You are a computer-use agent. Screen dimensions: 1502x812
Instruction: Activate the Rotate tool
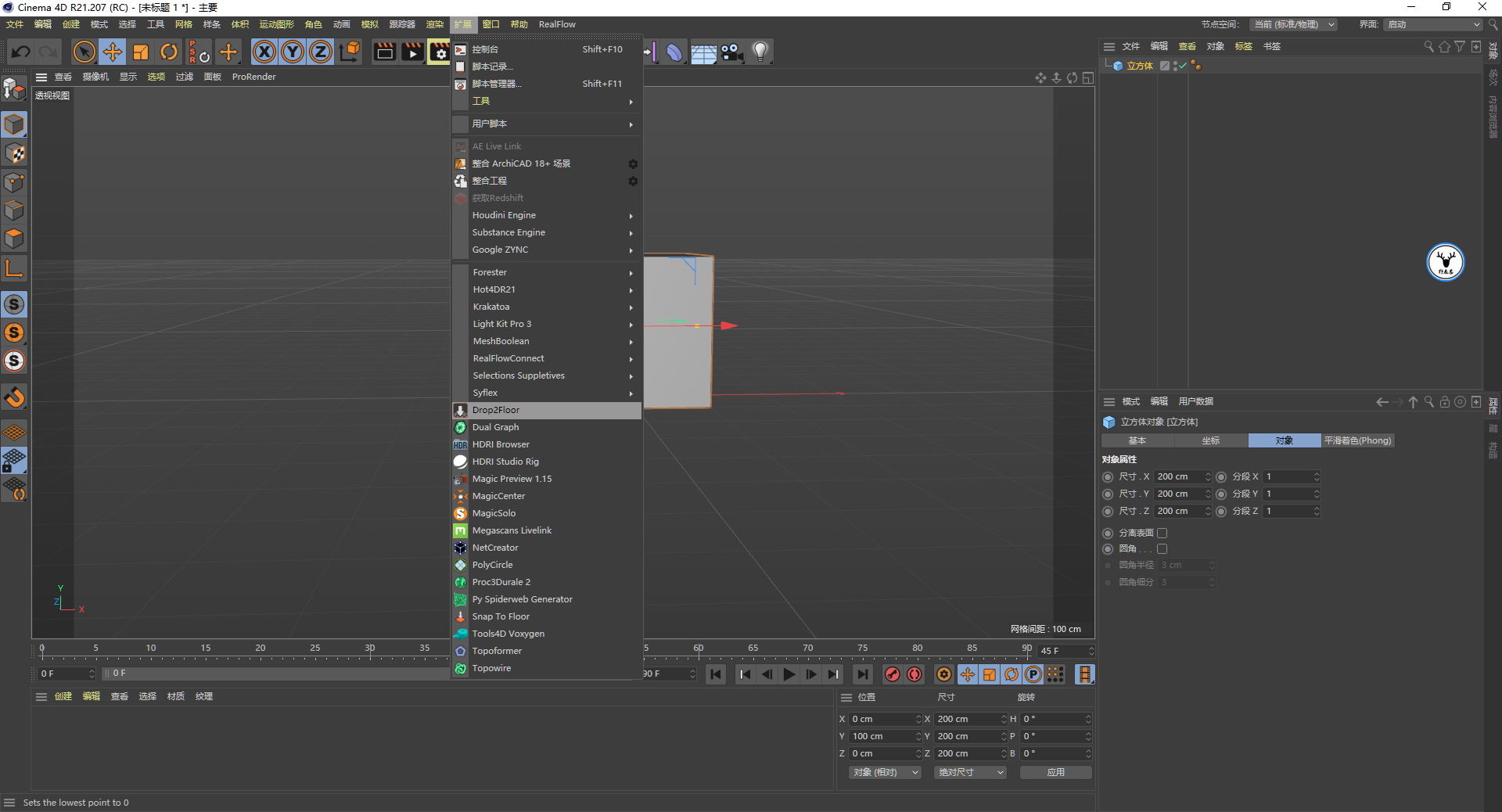point(169,52)
